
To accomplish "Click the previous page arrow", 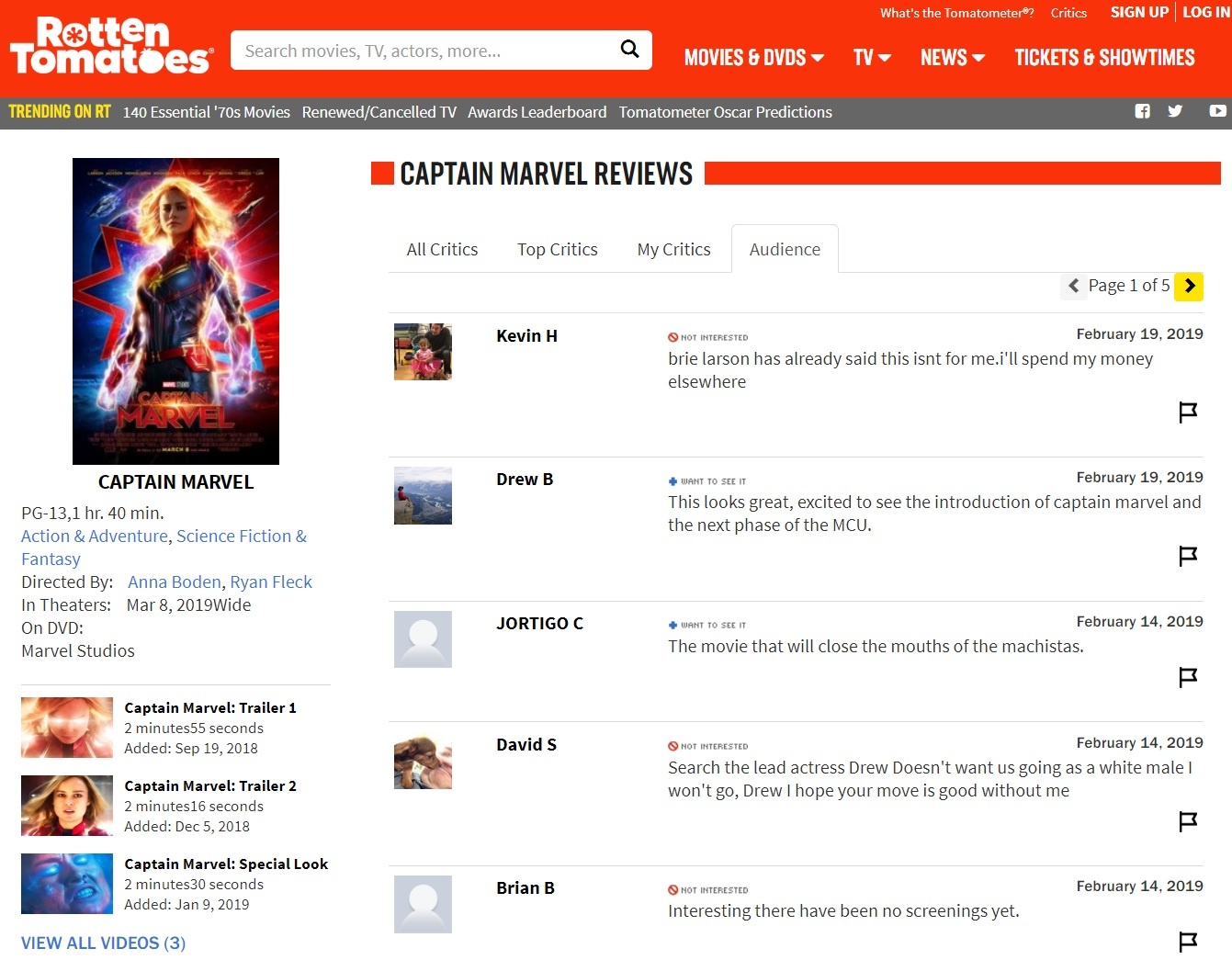I will pos(1073,287).
